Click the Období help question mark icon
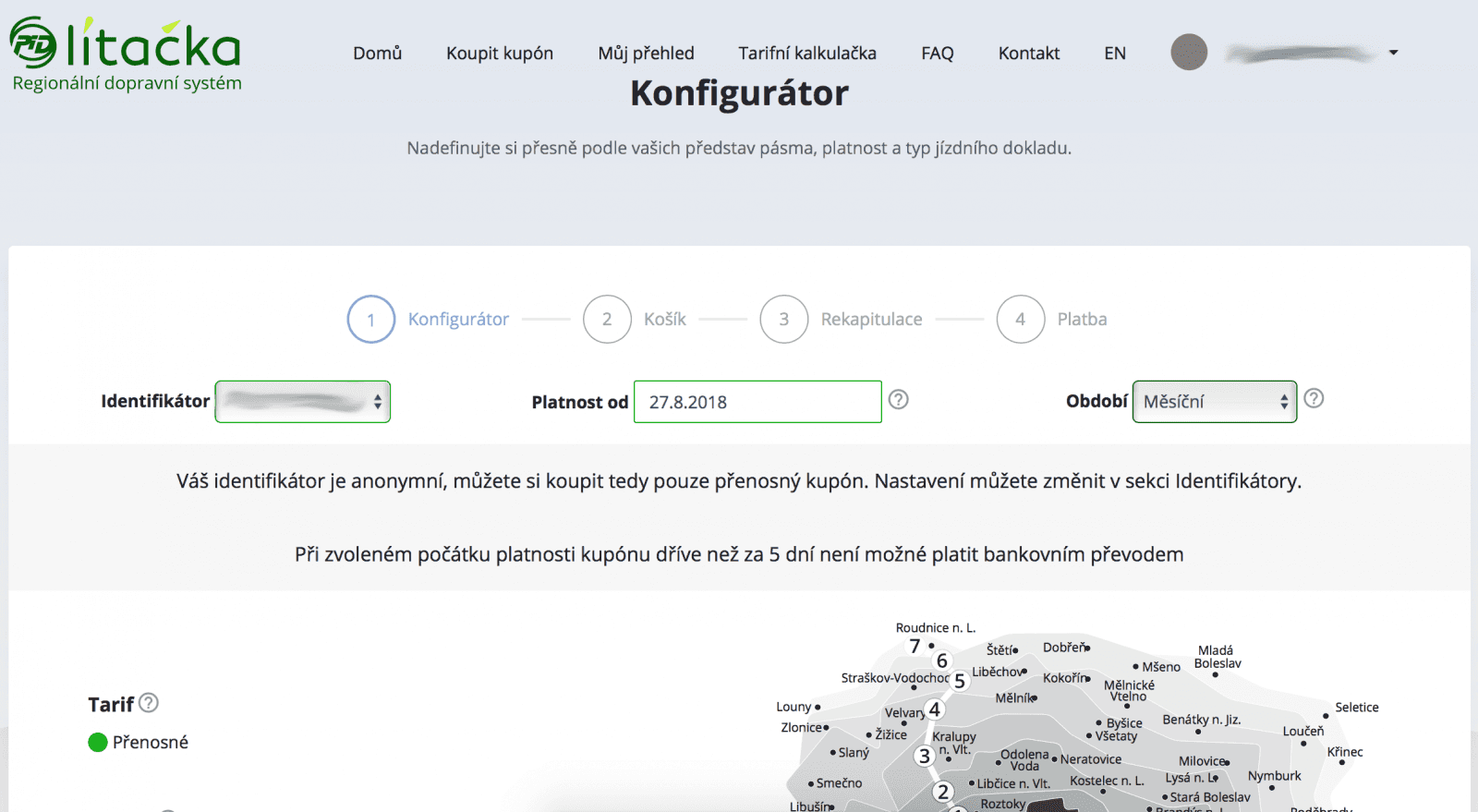 click(1314, 400)
